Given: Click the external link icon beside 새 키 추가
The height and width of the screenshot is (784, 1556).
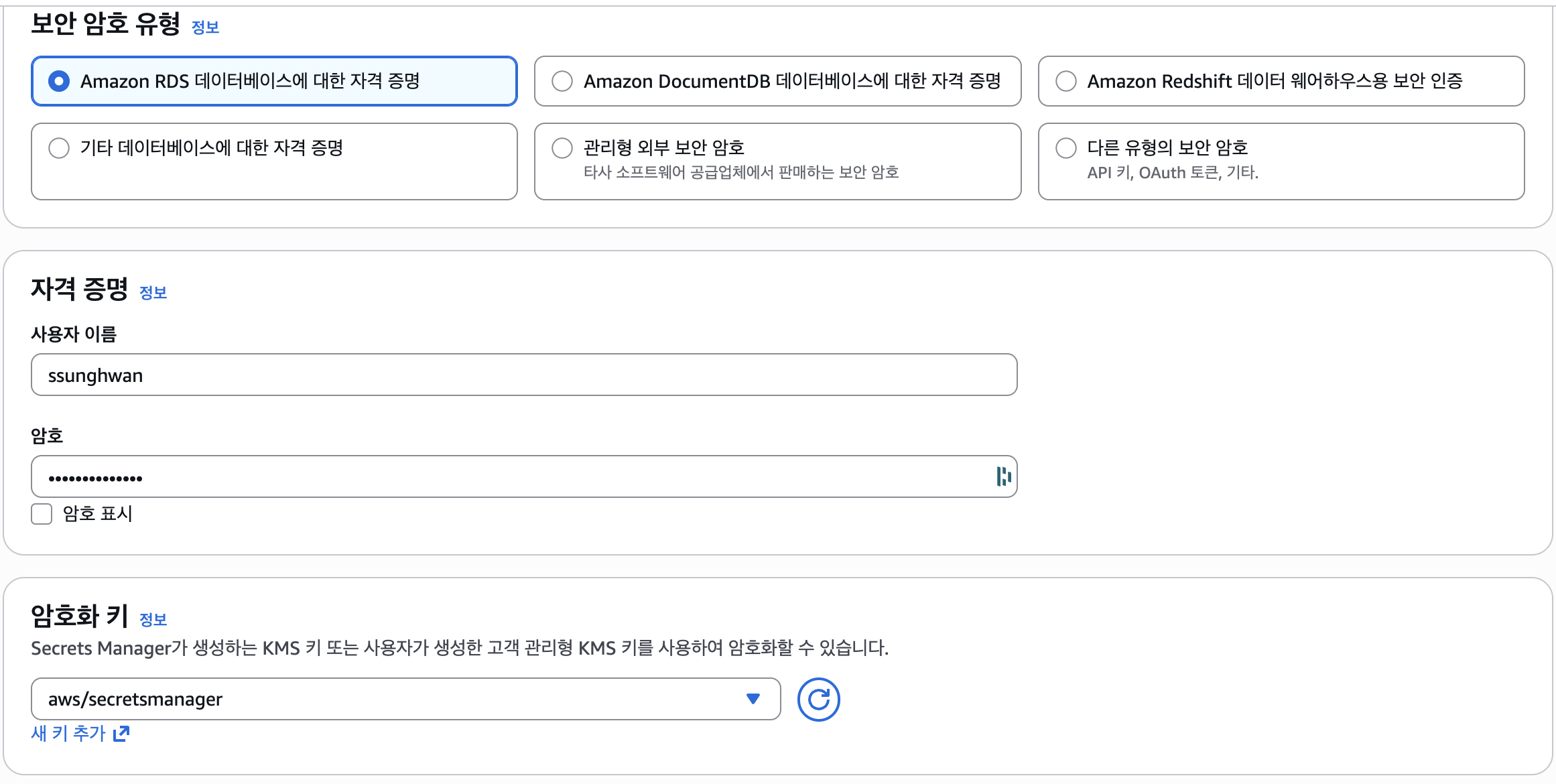Looking at the screenshot, I should (121, 734).
